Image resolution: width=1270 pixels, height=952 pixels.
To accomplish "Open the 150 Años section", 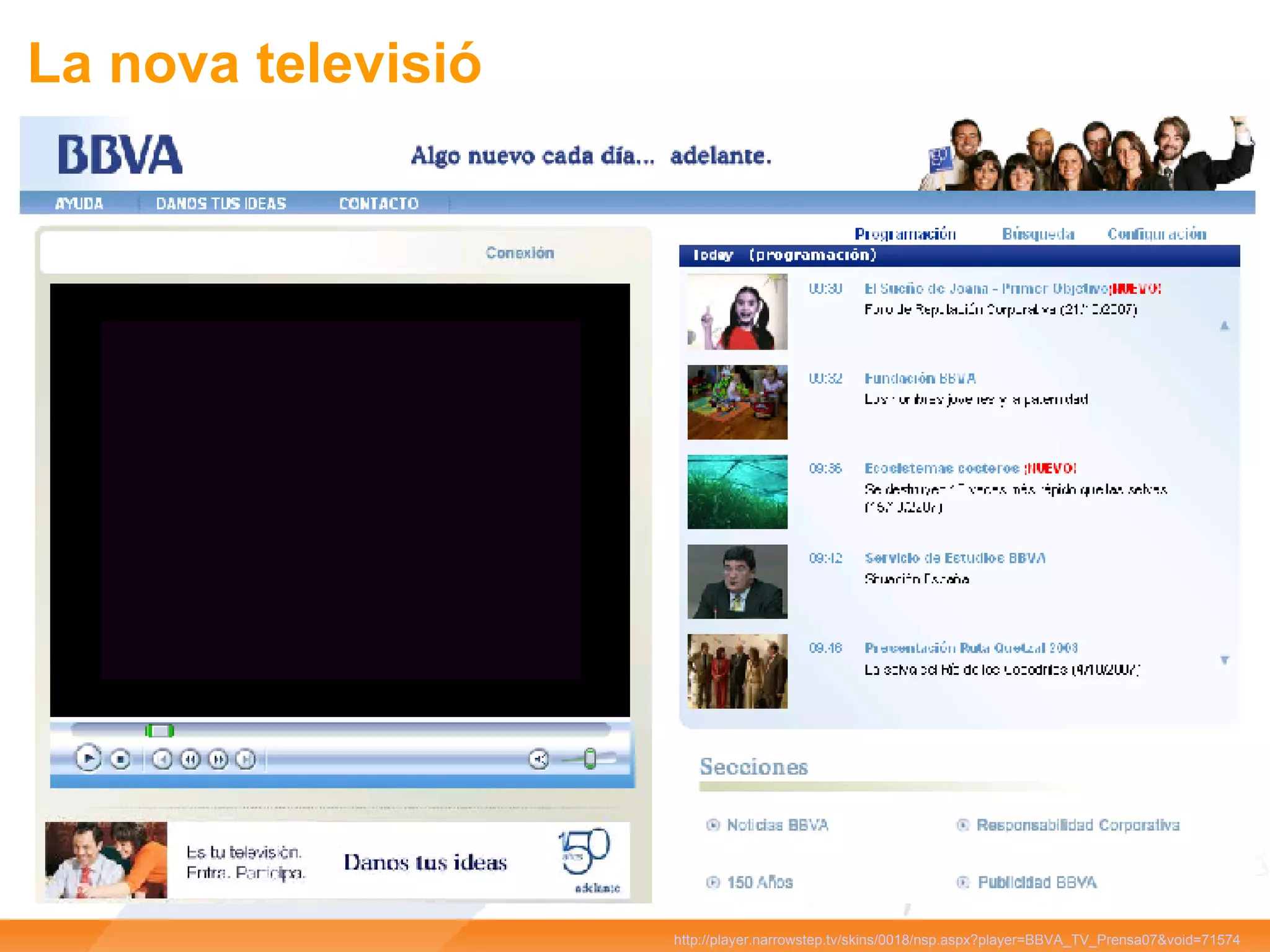I will (760, 882).
